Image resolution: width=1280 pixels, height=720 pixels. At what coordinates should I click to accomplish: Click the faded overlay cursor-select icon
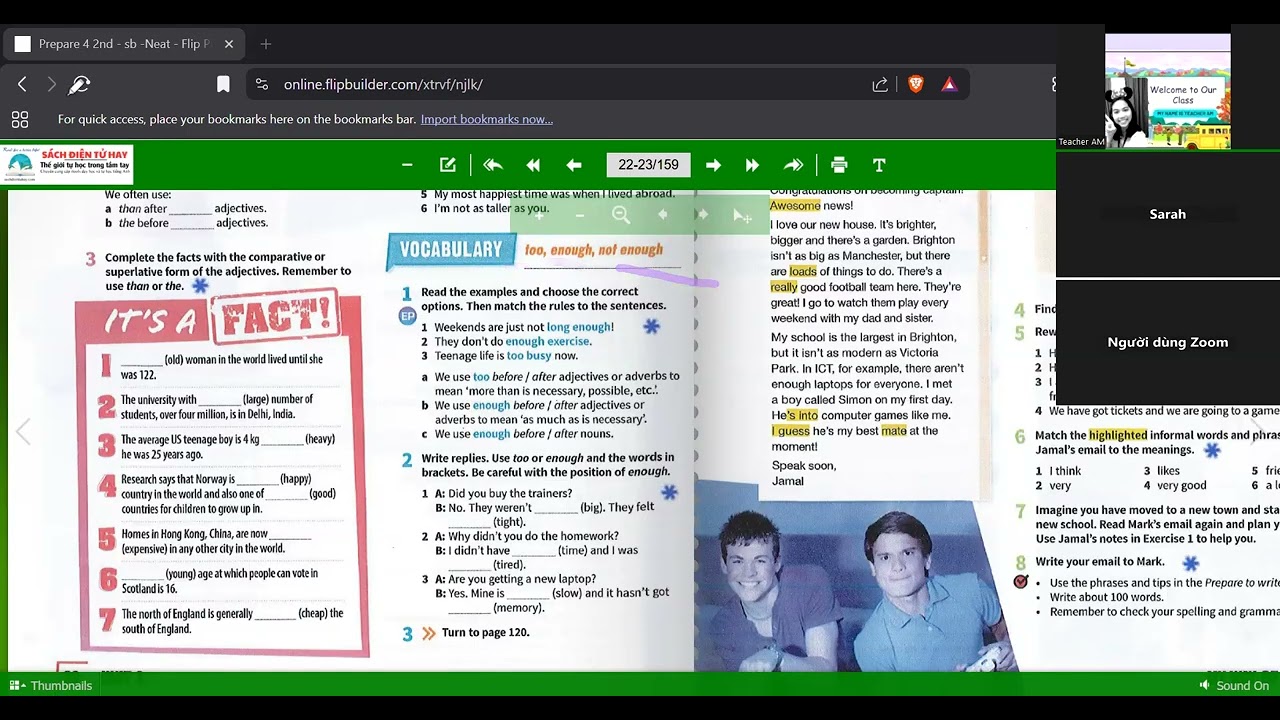[x=742, y=215]
